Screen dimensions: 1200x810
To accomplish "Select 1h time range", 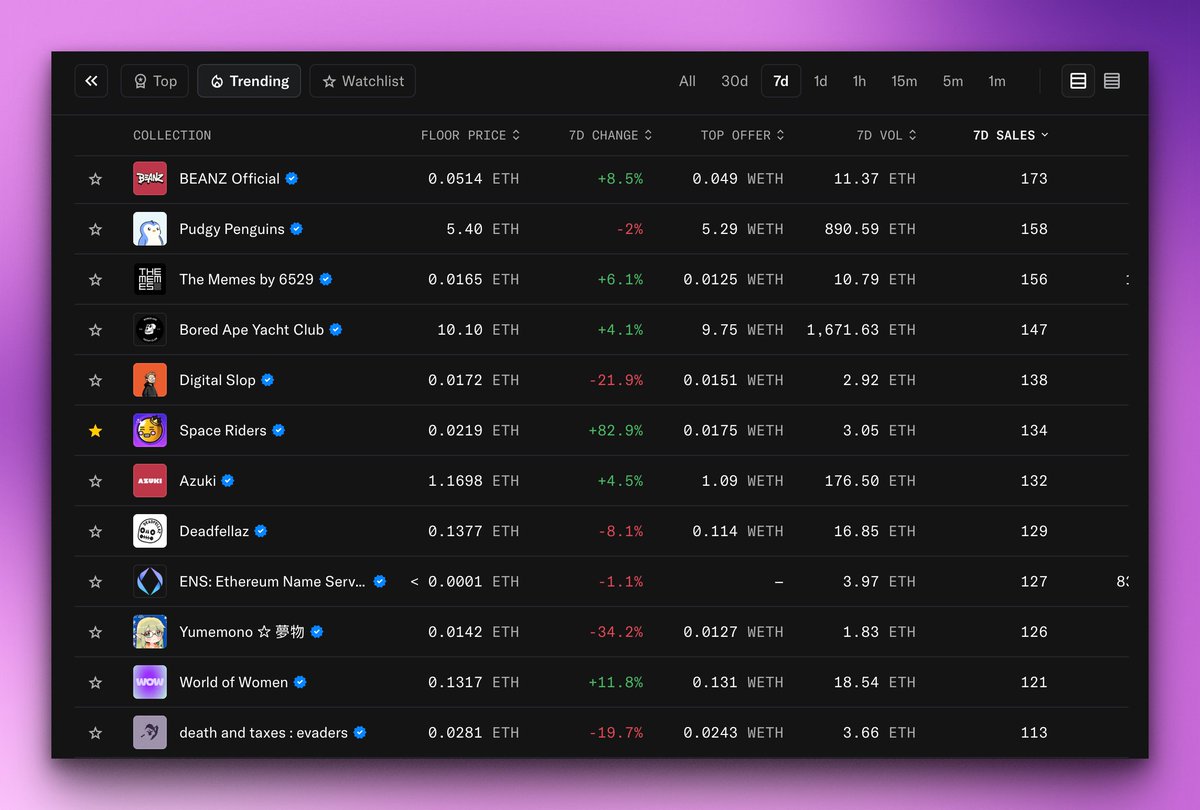I will coord(859,81).
